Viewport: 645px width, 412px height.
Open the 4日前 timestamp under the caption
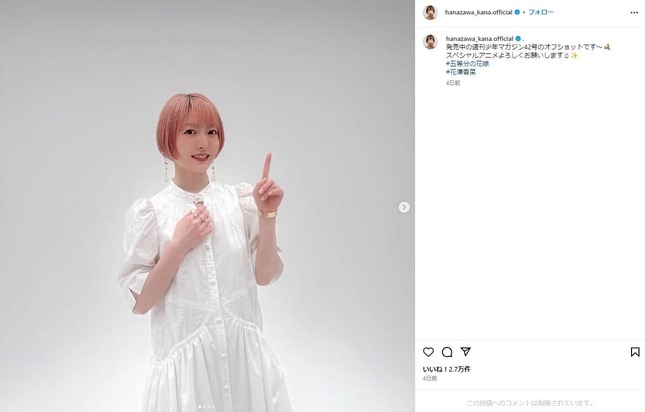click(453, 83)
